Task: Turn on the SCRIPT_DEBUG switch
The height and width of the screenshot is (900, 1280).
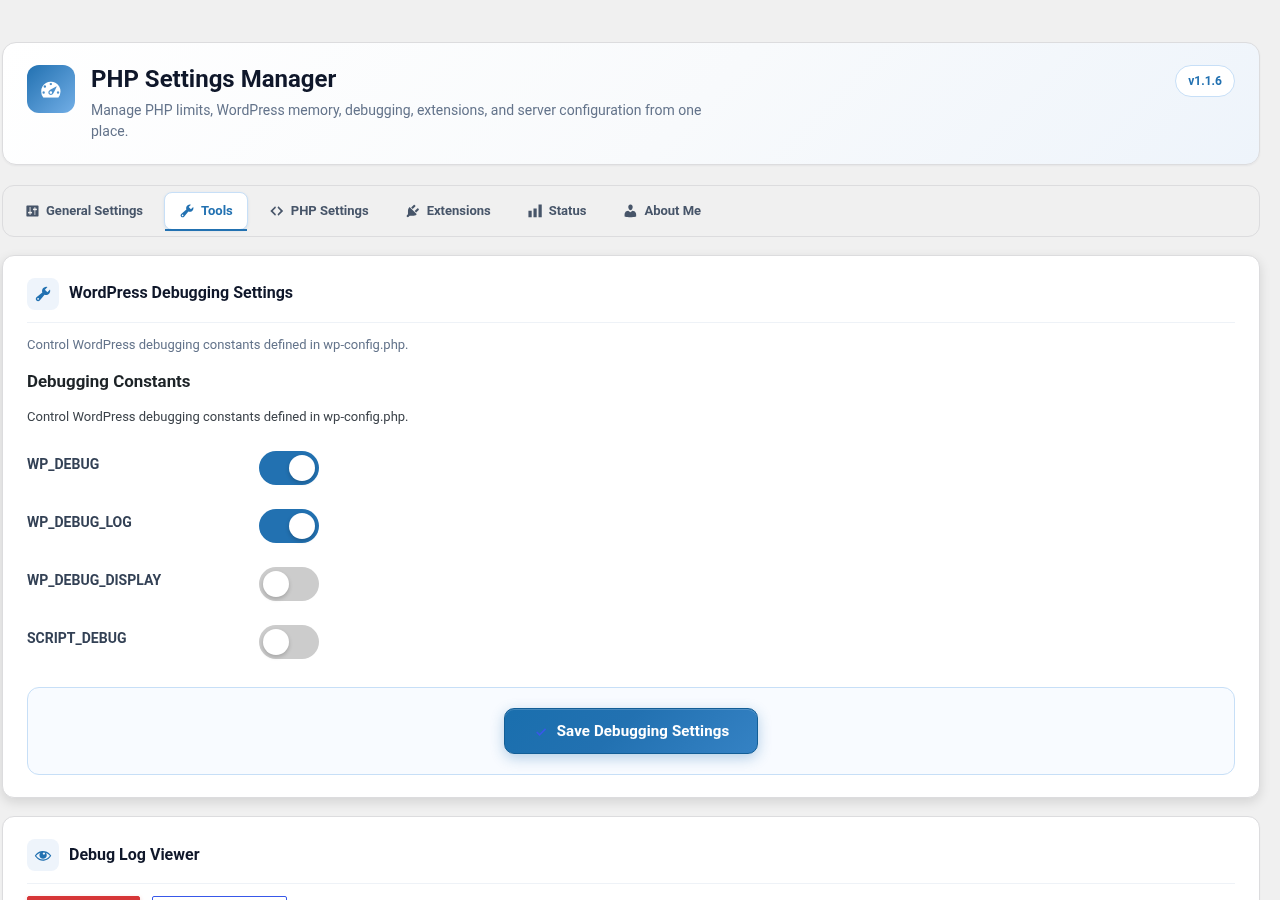Action: pos(289,642)
